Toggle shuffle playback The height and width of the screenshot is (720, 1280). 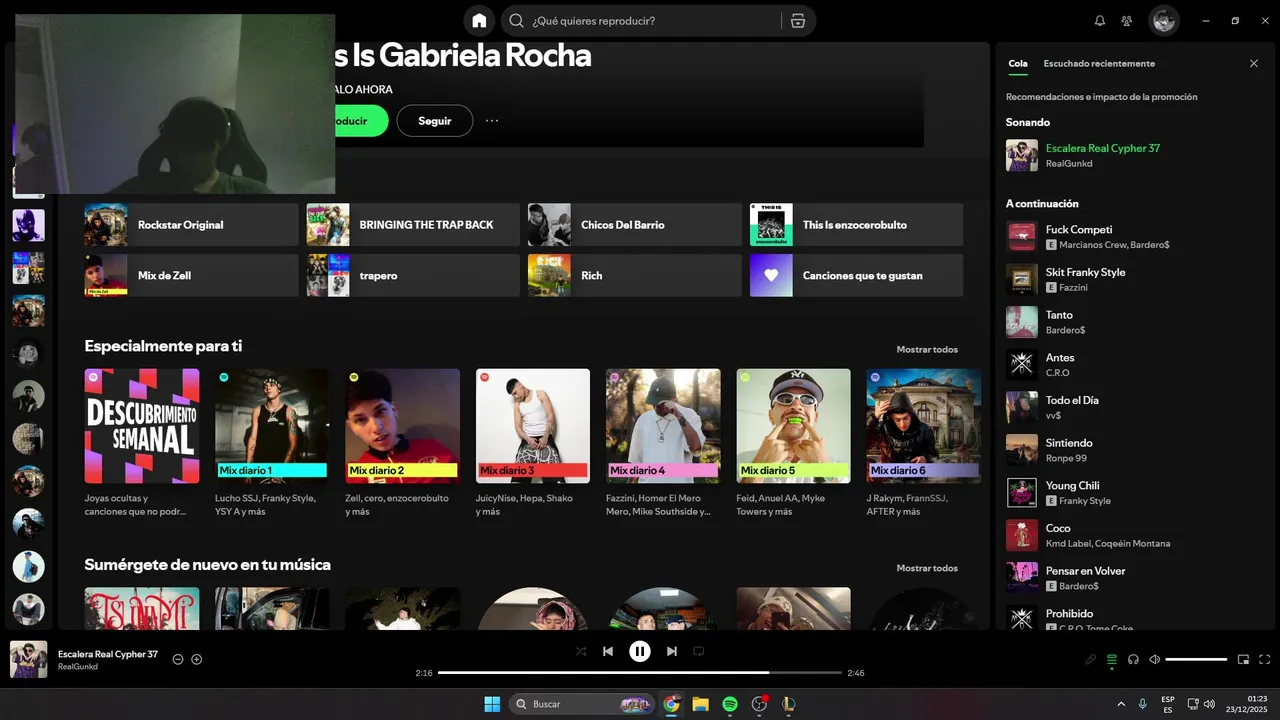[581, 651]
